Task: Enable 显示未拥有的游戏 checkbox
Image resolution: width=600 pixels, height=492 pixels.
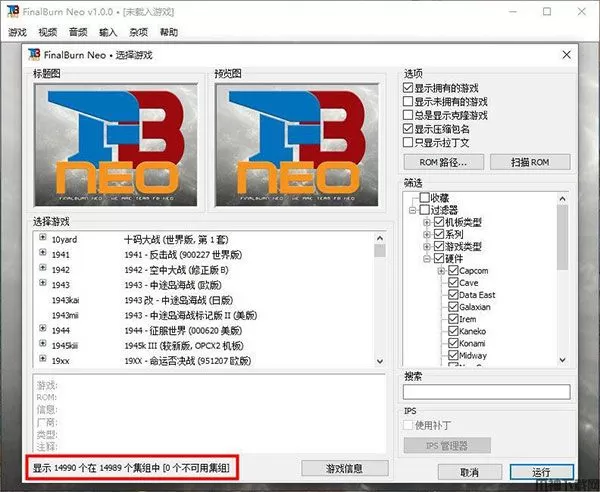Action: [408, 101]
